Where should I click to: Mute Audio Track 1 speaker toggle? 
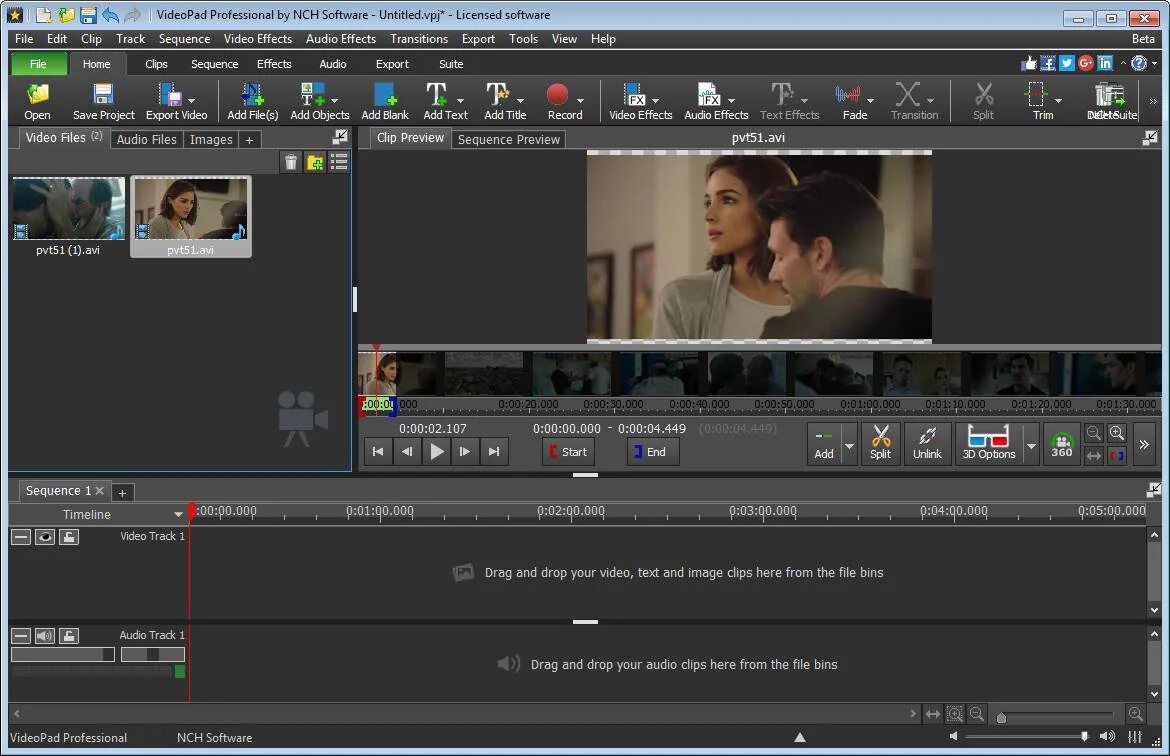click(45, 636)
